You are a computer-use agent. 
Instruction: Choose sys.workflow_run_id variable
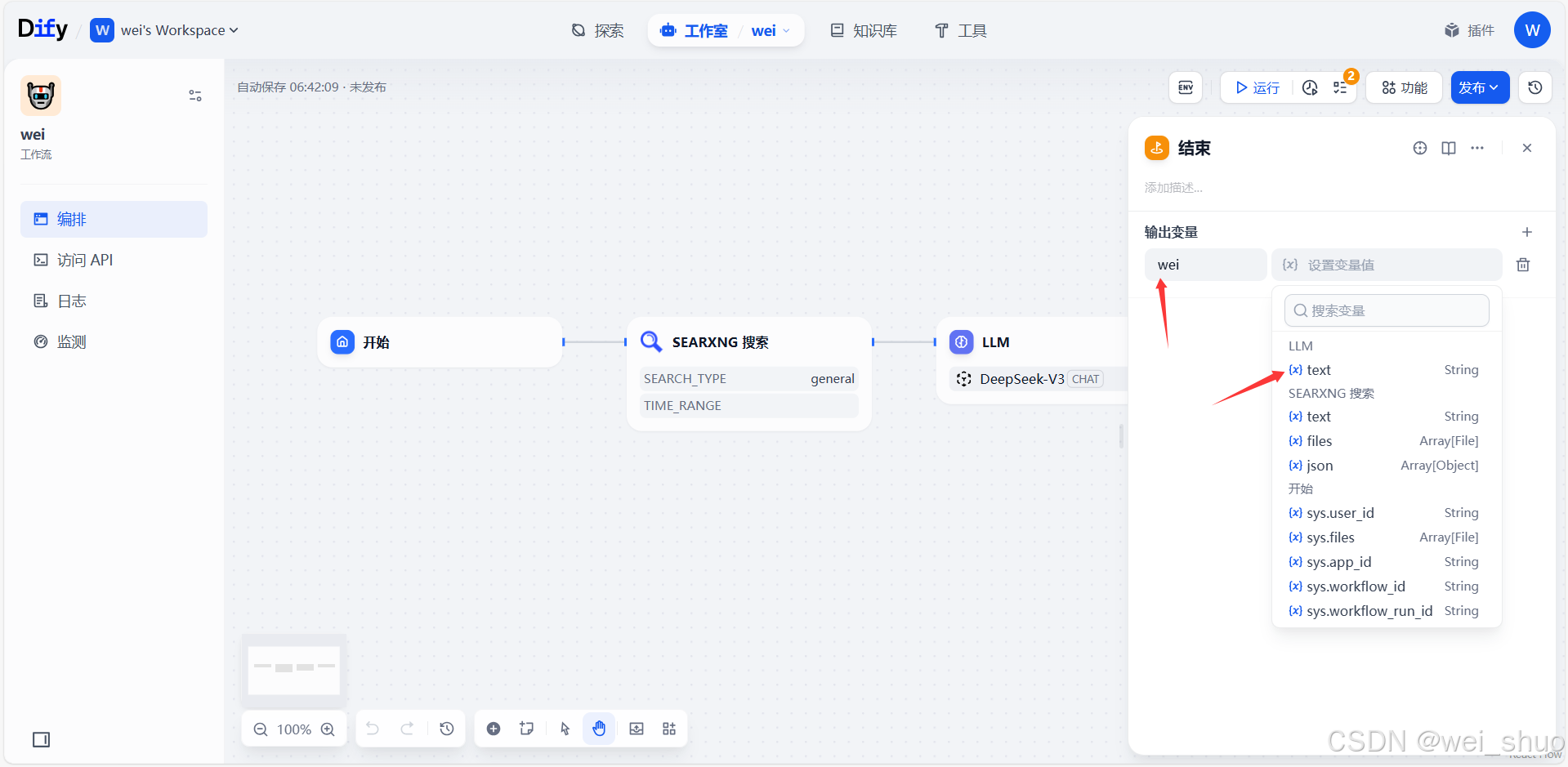(1387, 611)
